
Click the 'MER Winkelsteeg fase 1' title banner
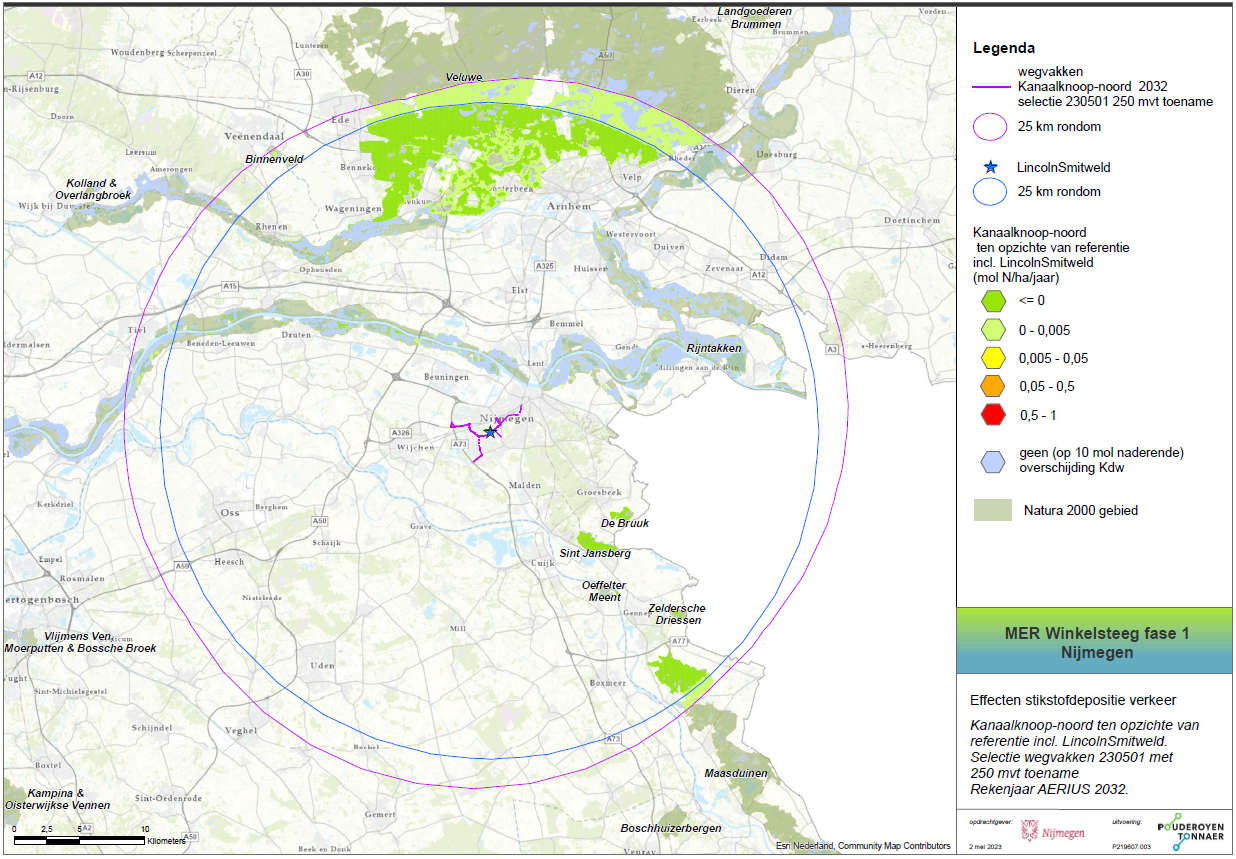(1096, 642)
